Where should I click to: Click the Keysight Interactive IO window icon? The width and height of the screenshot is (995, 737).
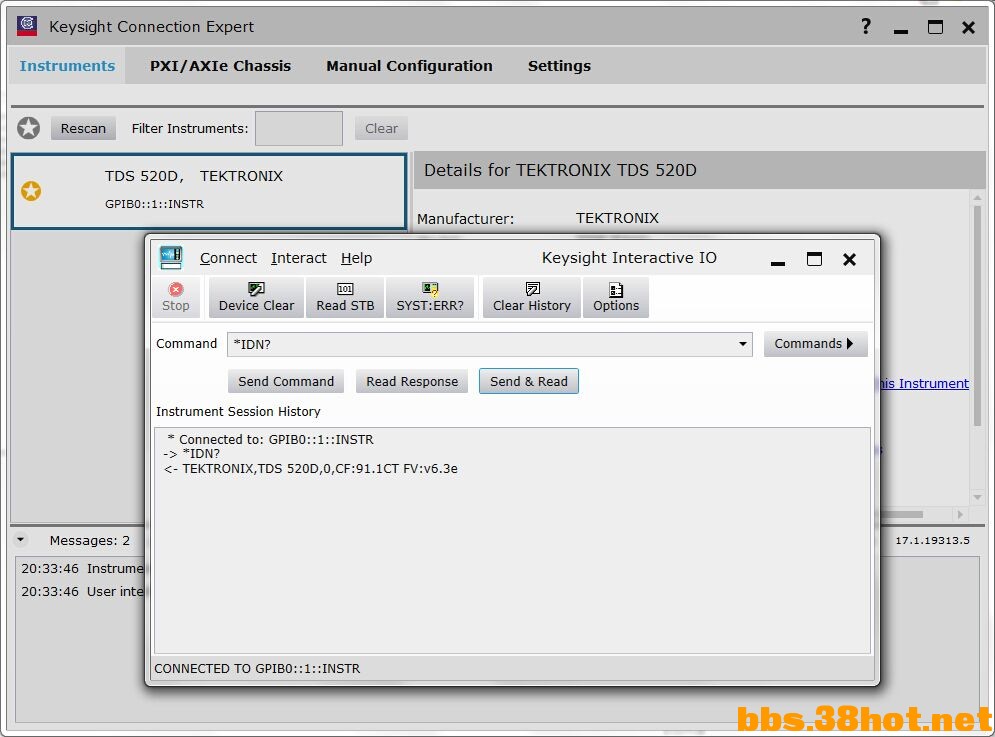pyautogui.click(x=171, y=258)
